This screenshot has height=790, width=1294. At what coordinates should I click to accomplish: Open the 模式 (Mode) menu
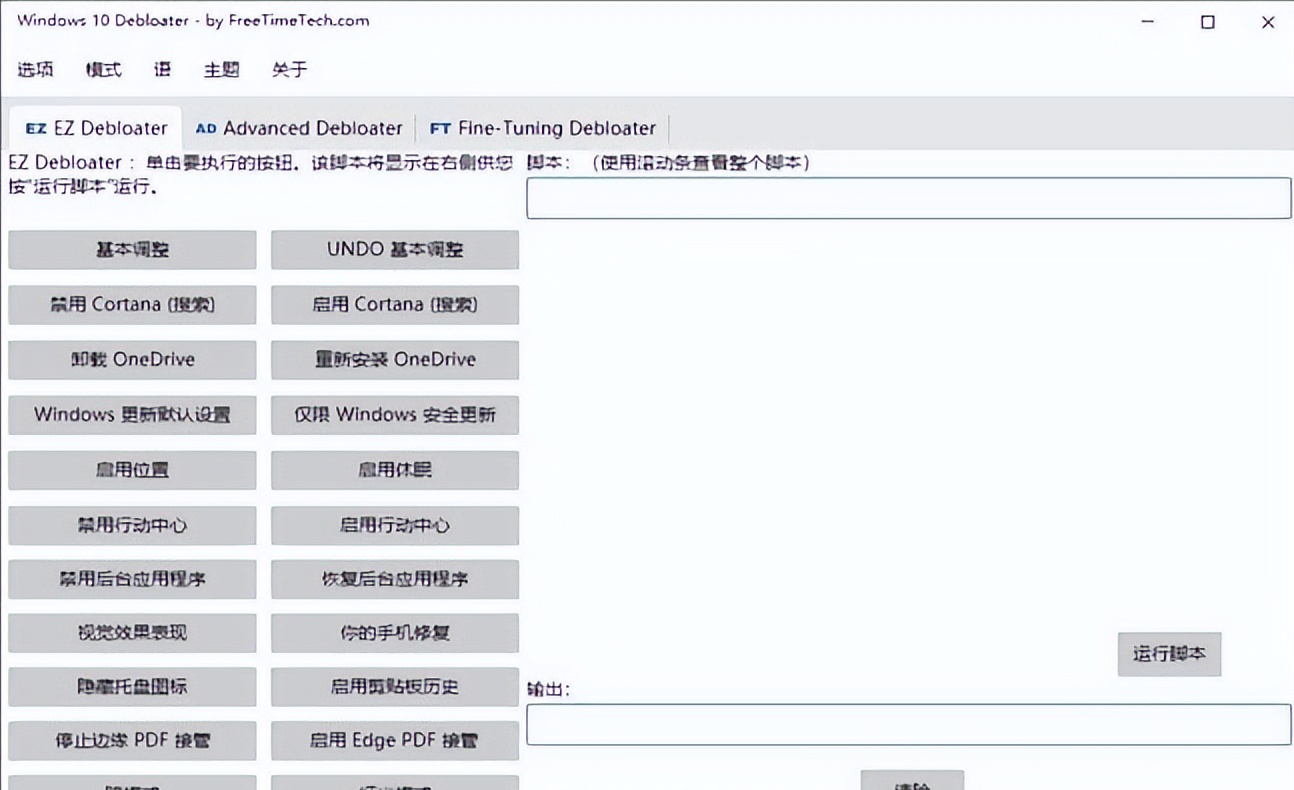101,69
